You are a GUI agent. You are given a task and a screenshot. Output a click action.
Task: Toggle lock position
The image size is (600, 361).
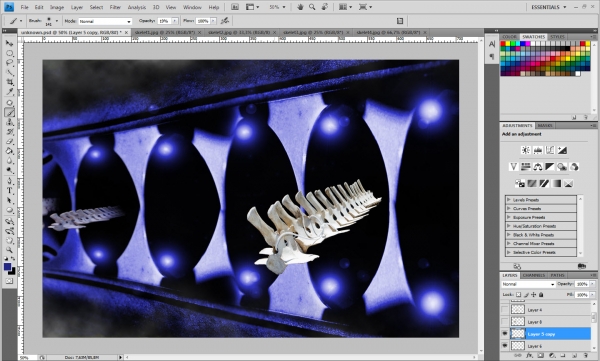click(533, 295)
